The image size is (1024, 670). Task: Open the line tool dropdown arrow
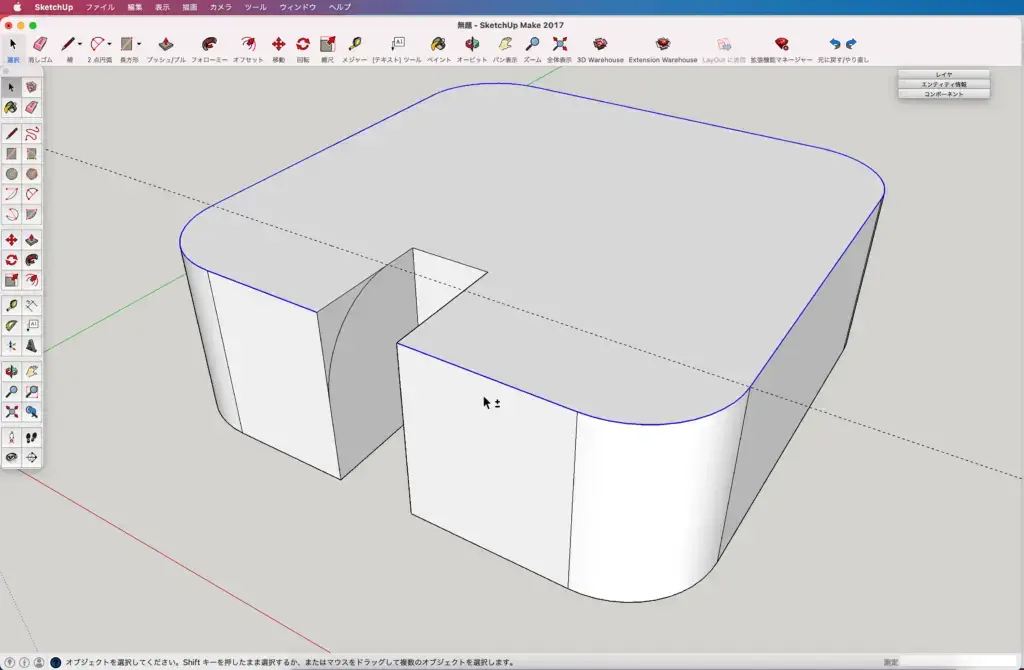[x=80, y=44]
